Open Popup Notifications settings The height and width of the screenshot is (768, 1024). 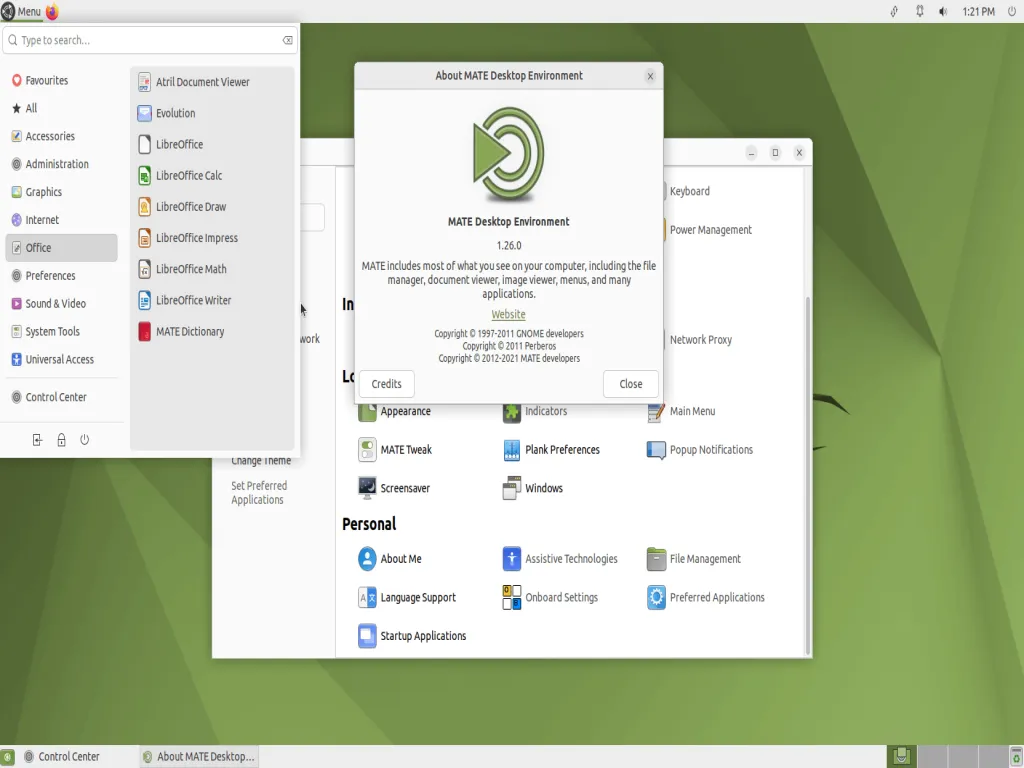tap(699, 449)
